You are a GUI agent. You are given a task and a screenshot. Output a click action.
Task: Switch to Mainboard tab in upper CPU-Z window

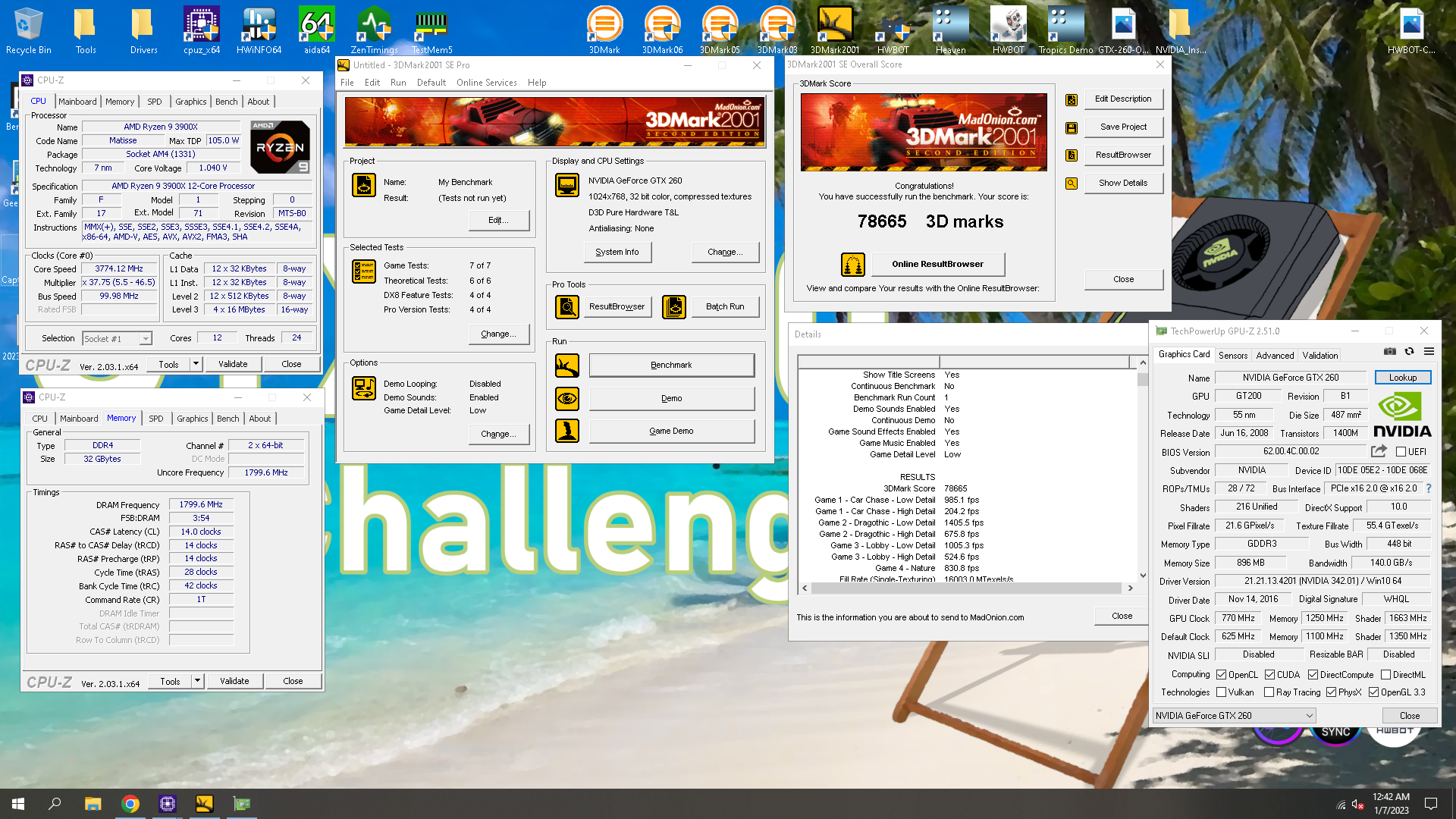coord(77,102)
